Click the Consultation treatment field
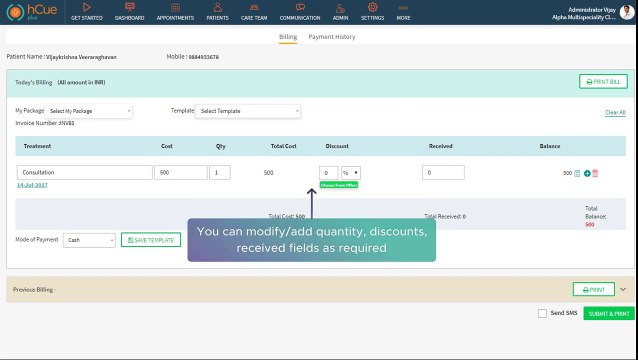The image size is (638, 360). click(x=85, y=172)
